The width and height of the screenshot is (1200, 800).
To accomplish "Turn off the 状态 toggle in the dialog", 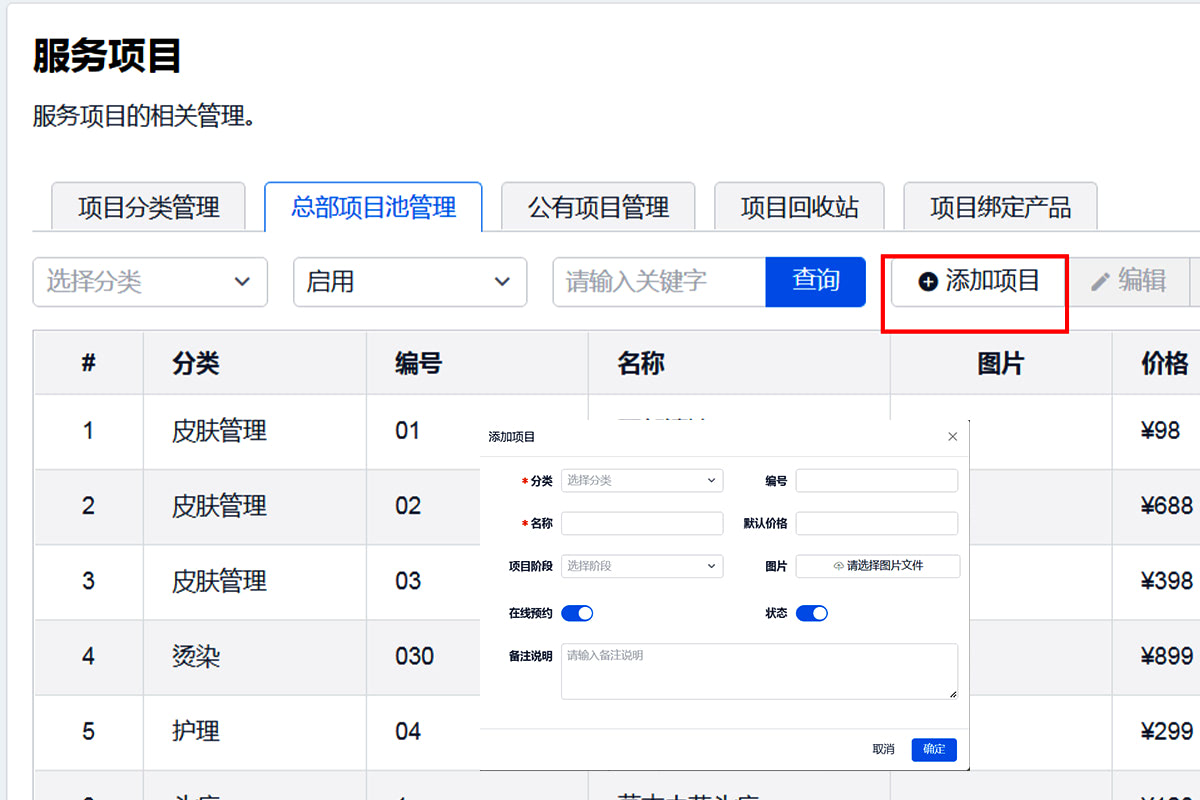I will 813,612.
